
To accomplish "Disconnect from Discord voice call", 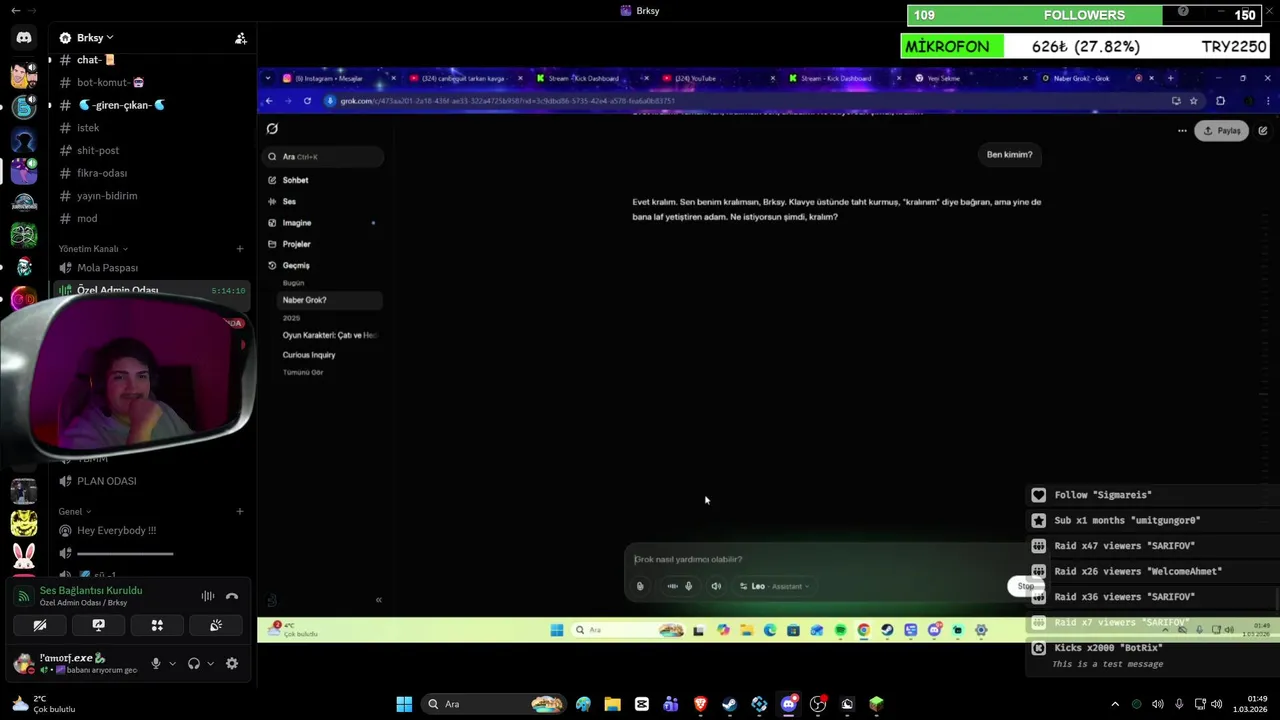I will (x=232, y=596).
